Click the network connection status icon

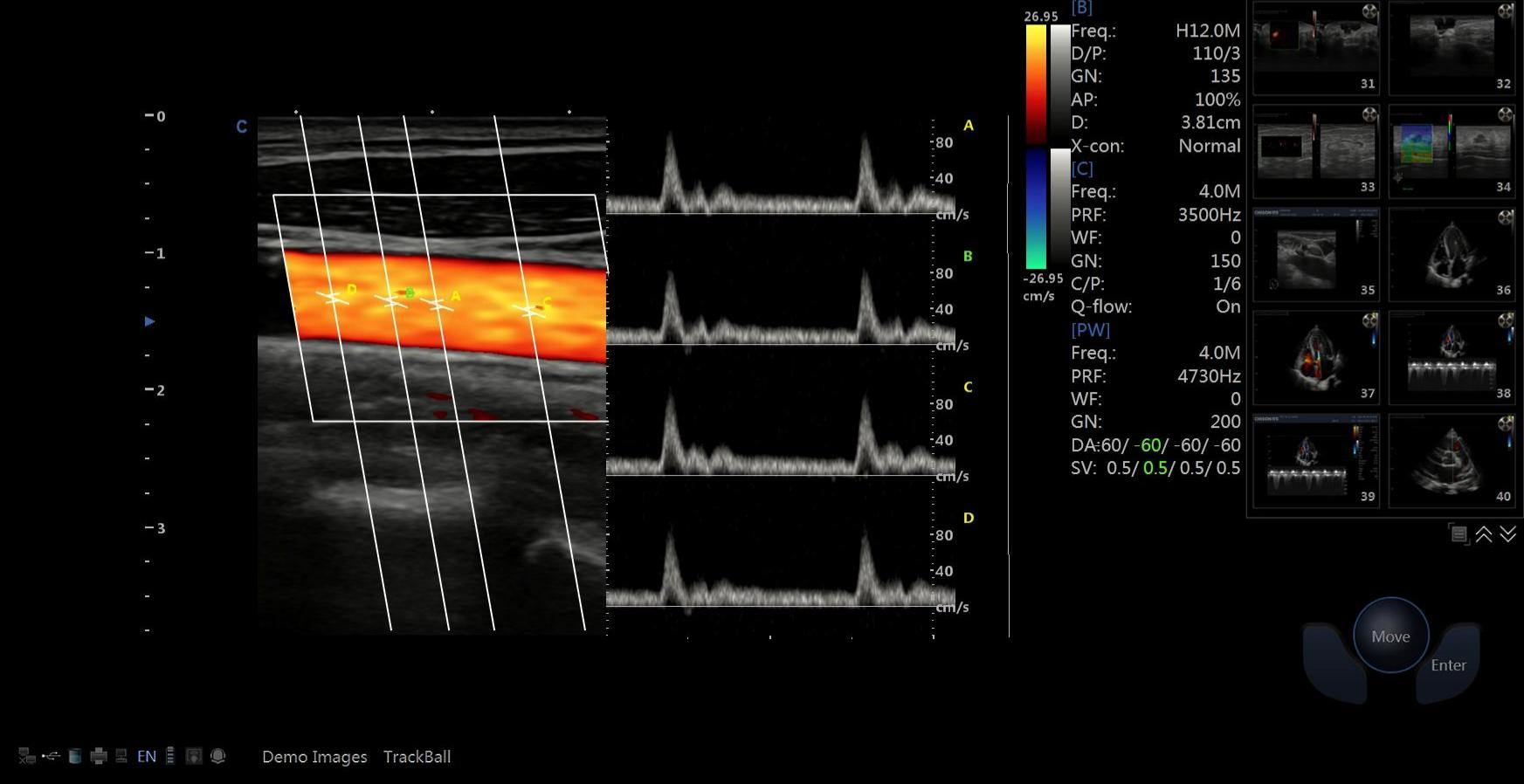(27, 756)
